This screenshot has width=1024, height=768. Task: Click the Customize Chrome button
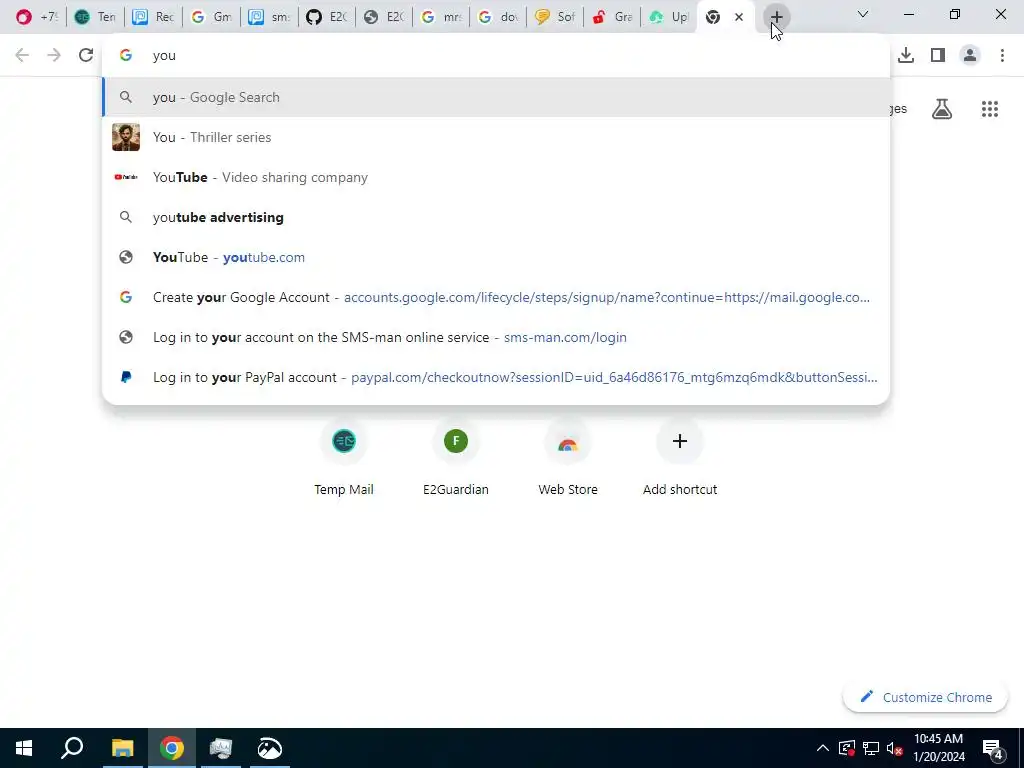(925, 697)
